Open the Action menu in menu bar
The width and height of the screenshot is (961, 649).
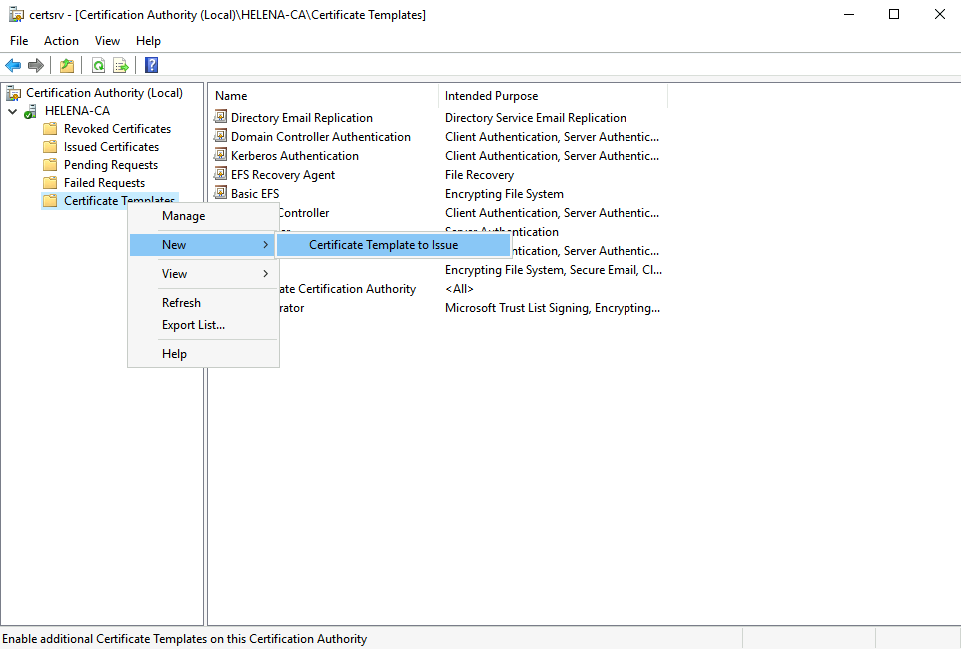pos(61,41)
